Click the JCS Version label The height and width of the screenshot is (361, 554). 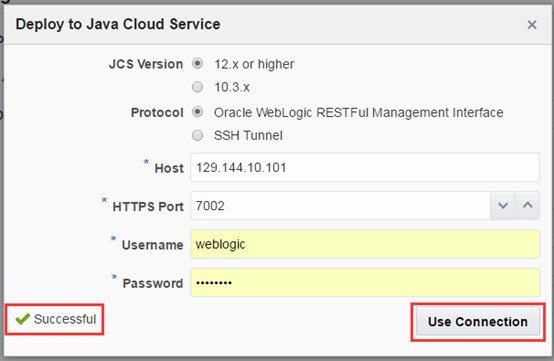pos(146,64)
